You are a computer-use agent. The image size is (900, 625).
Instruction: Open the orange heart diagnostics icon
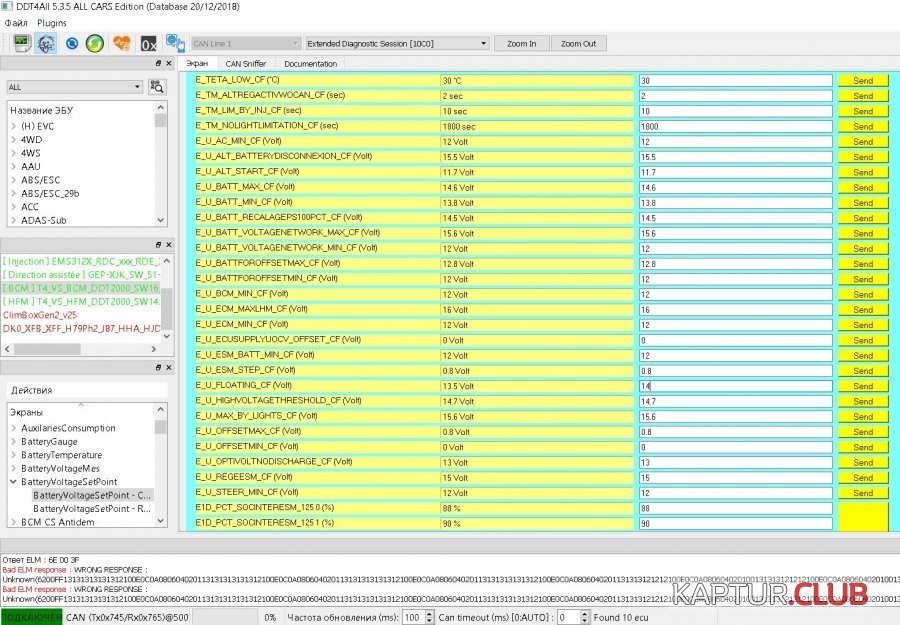click(x=122, y=43)
